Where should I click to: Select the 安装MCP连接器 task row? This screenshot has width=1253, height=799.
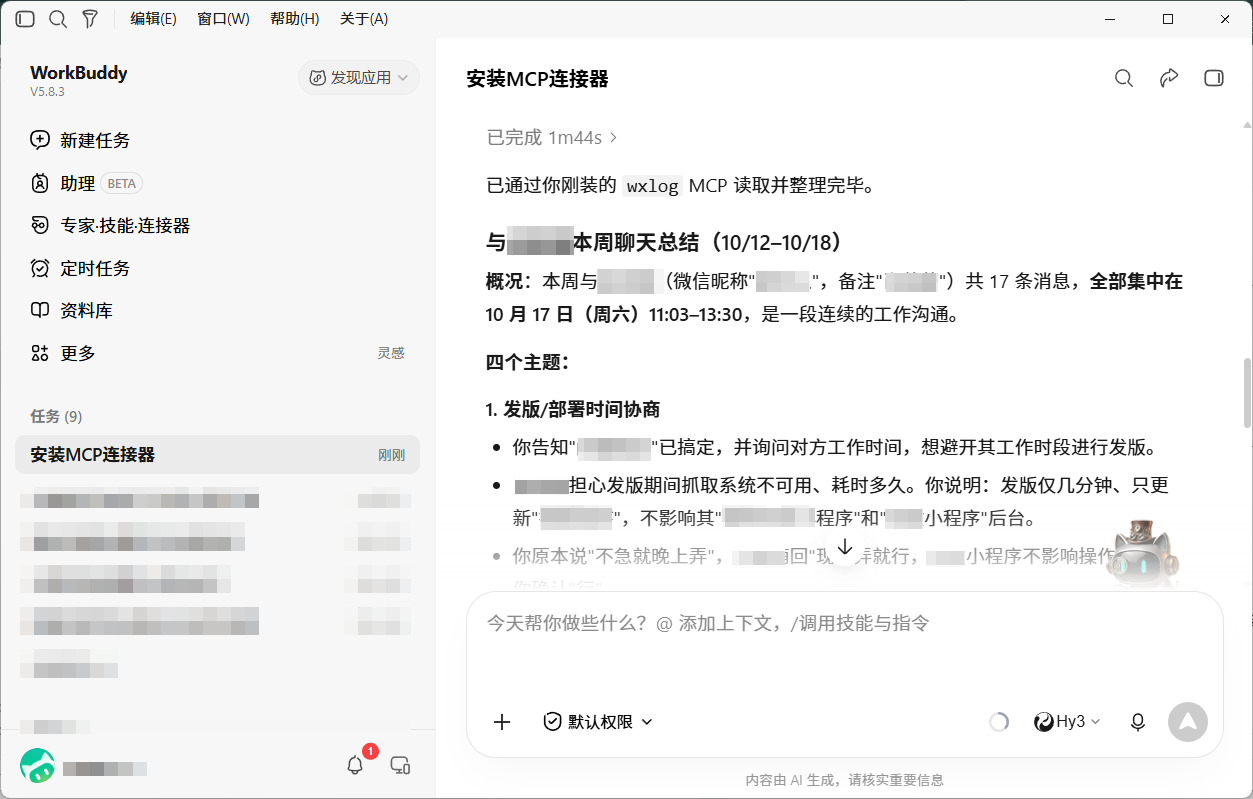click(217, 454)
